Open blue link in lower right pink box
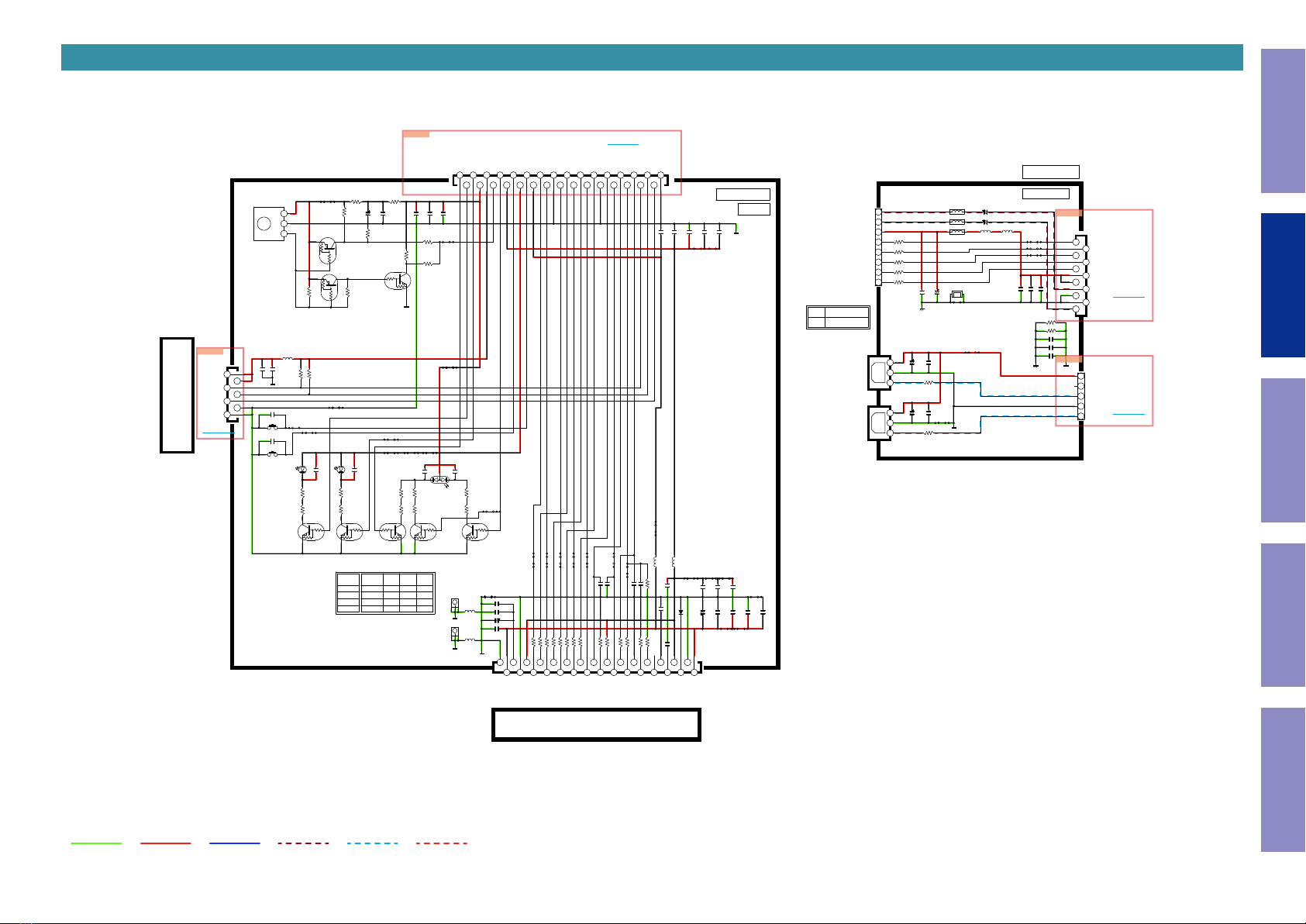Screen dimensions: 1306x924 [x=1129, y=415]
